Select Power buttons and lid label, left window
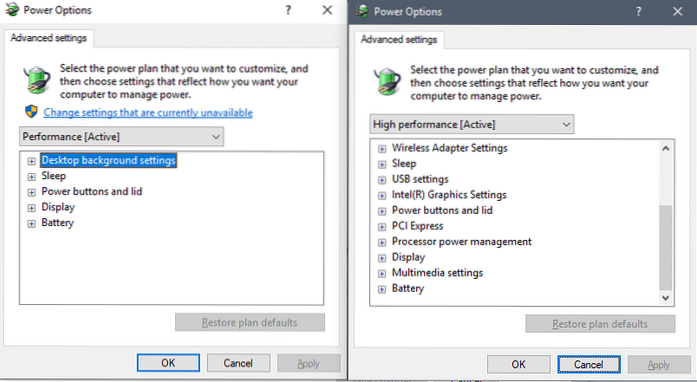 pyautogui.click(x=92, y=191)
